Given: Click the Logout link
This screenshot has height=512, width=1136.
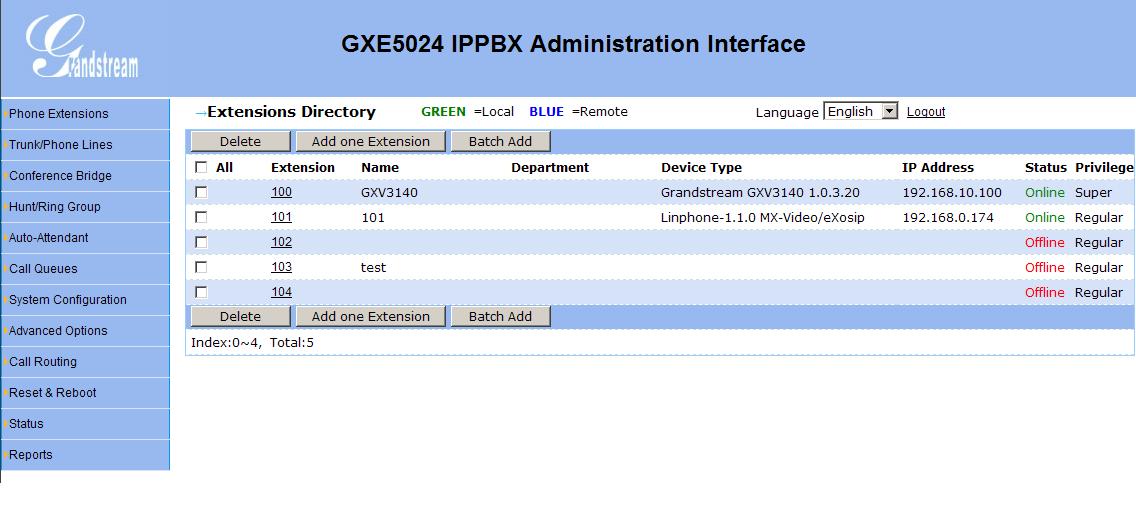Looking at the screenshot, I should 926,112.
